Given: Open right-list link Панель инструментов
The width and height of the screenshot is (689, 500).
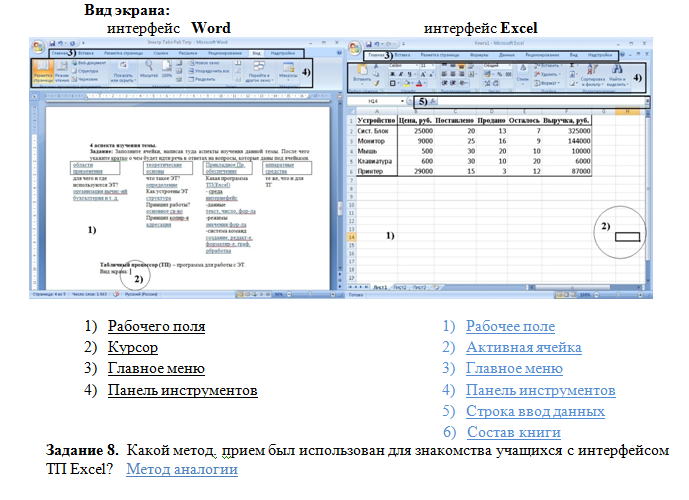Looking at the screenshot, I should [x=540, y=390].
